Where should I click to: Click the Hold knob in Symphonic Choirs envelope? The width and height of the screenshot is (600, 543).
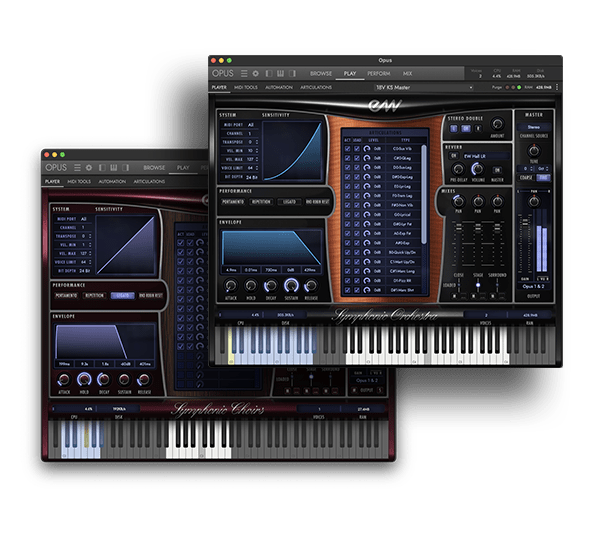(x=83, y=378)
